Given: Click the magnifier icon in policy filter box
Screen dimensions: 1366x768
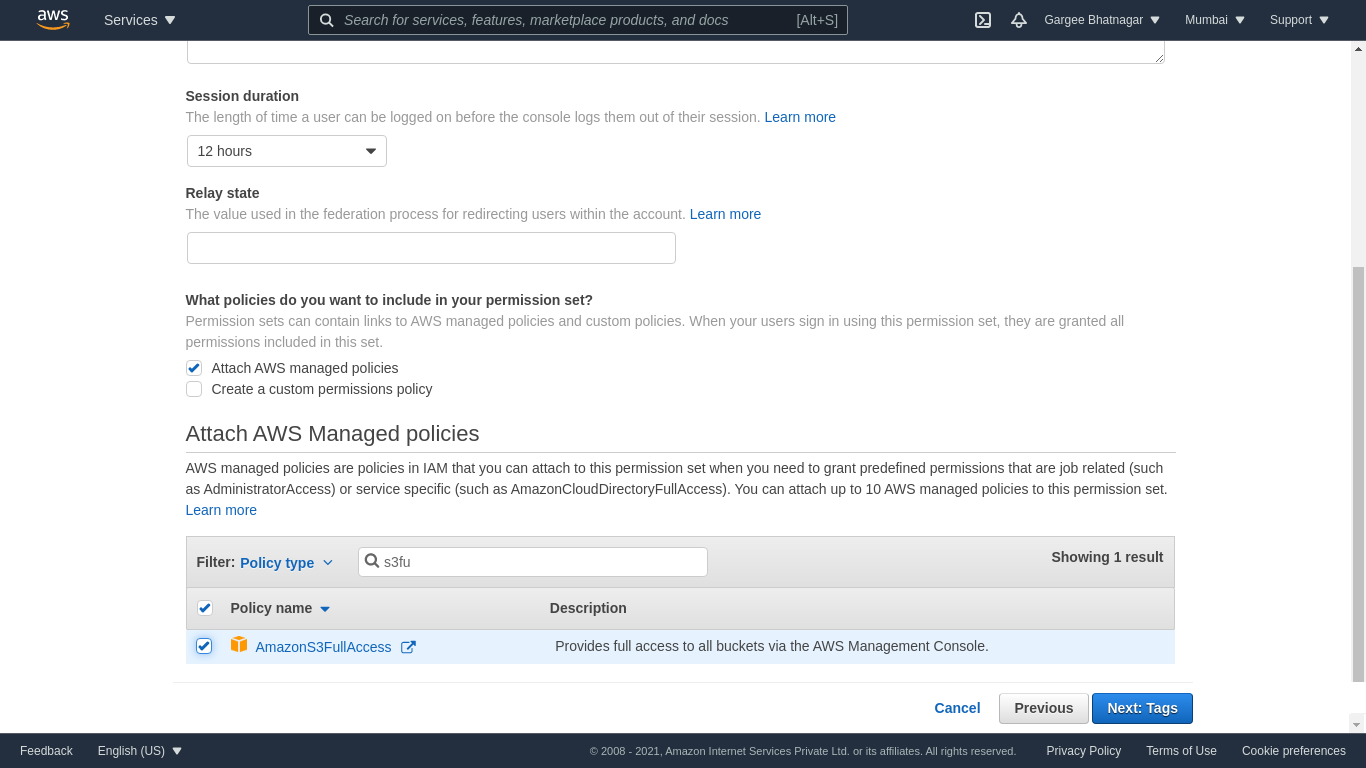Looking at the screenshot, I should tap(372, 562).
